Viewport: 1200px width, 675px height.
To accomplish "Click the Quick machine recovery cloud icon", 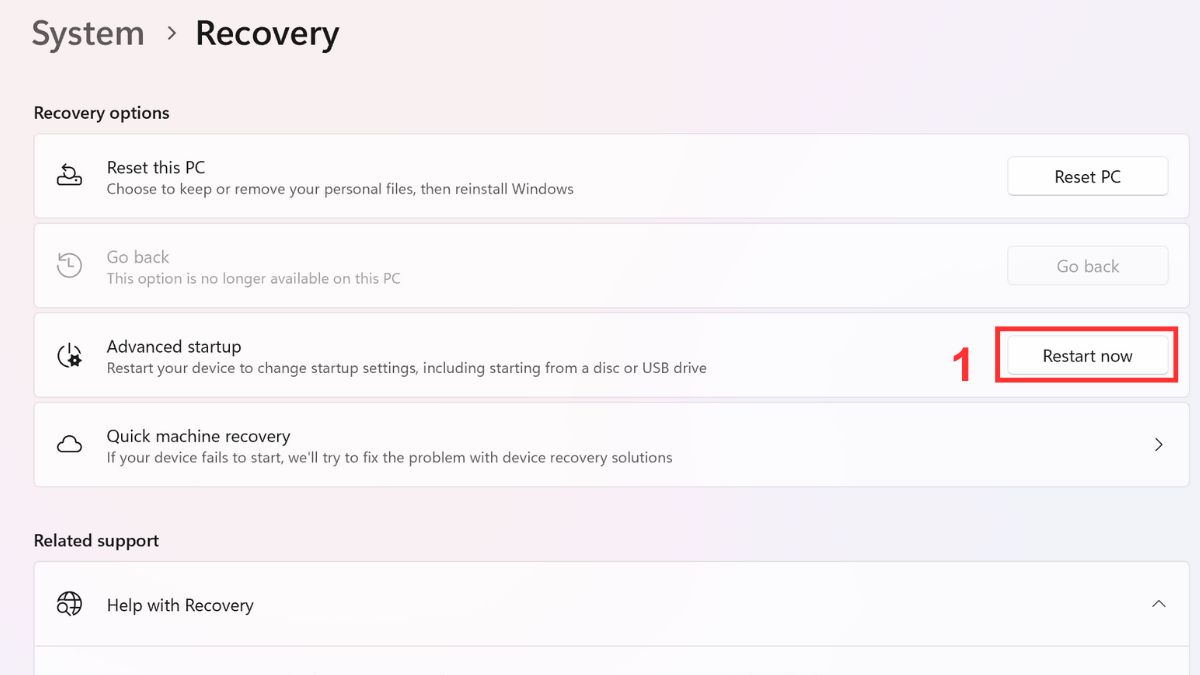I will pos(69,444).
